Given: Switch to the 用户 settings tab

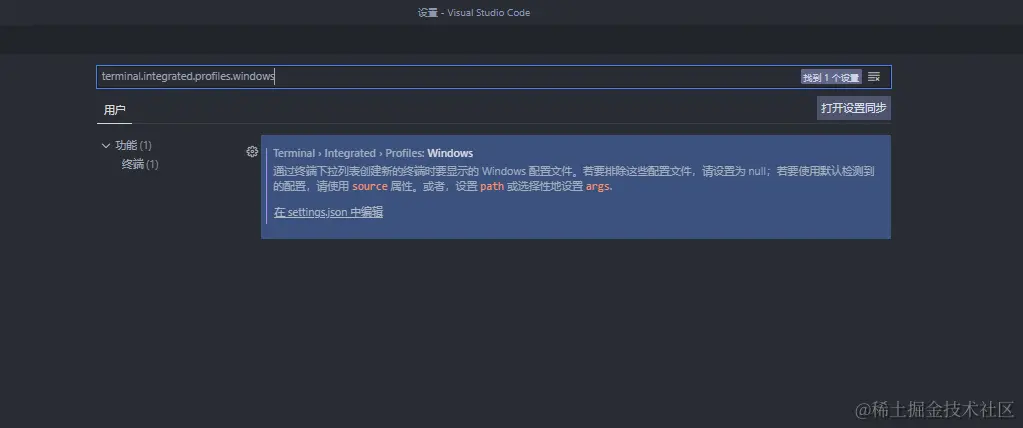Looking at the screenshot, I should pos(114,110).
